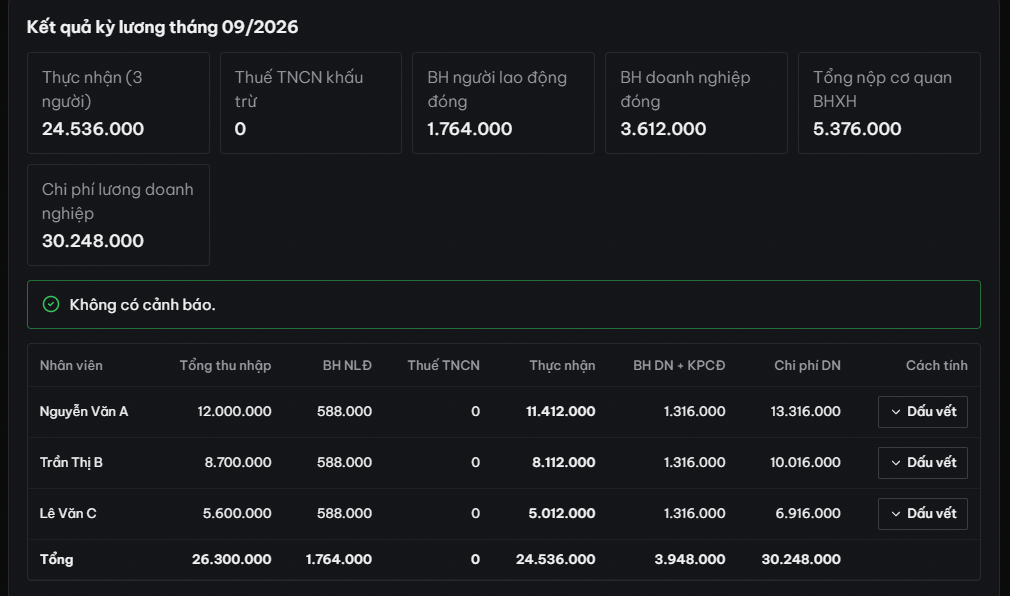
Task: Click the 3.948.000 total in the Tổng row
Action: coord(690,559)
